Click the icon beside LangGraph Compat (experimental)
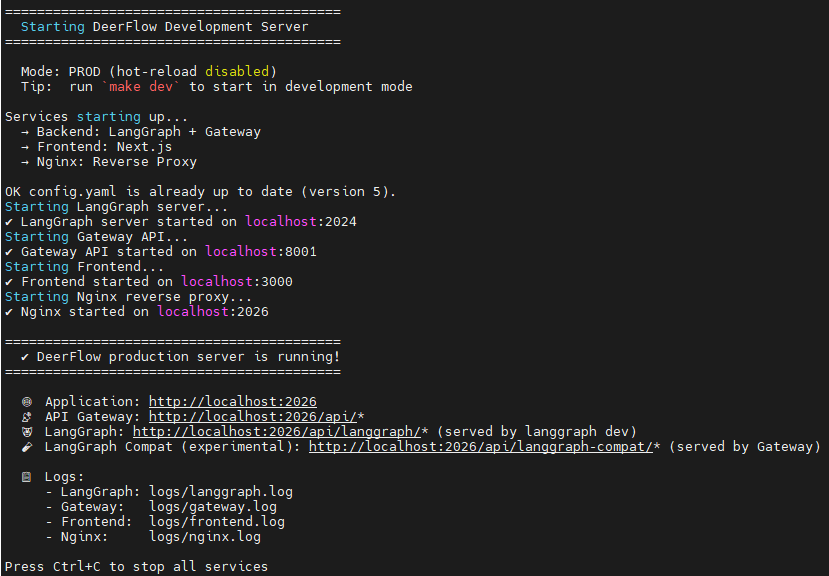829x576 pixels. point(26,447)
